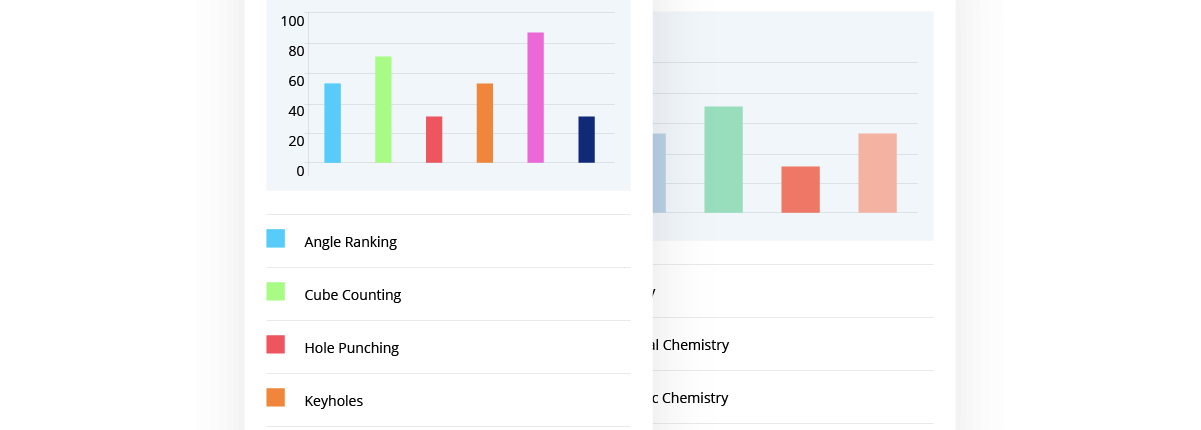This screenshot has height=430, width=1201.
Task: Select the partially hidden 'c Chemistry' legend label
Action: click(x=691, y=398)
